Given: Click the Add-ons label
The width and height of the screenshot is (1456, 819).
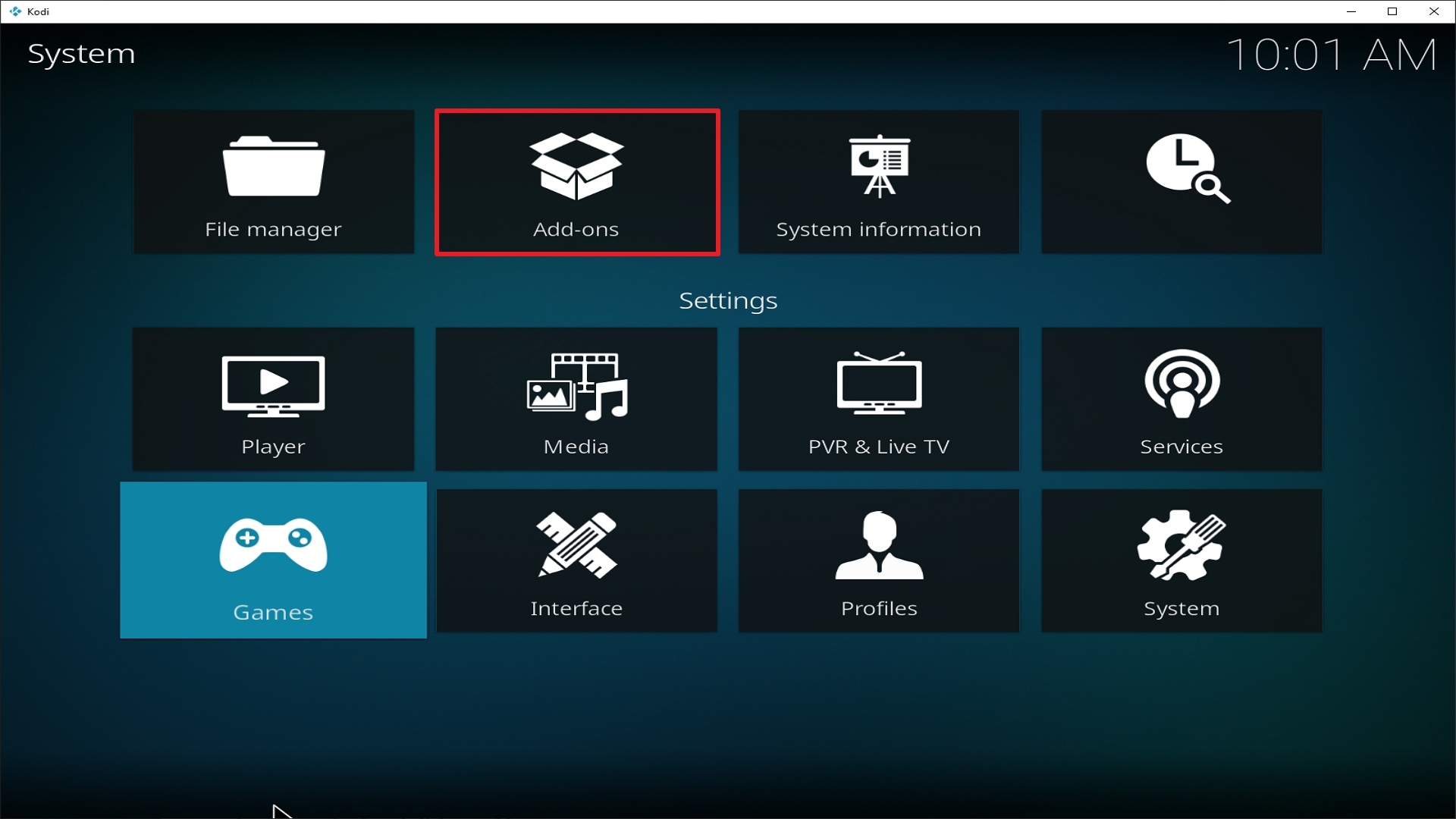Looking at the screenshot, I should 576,229.
